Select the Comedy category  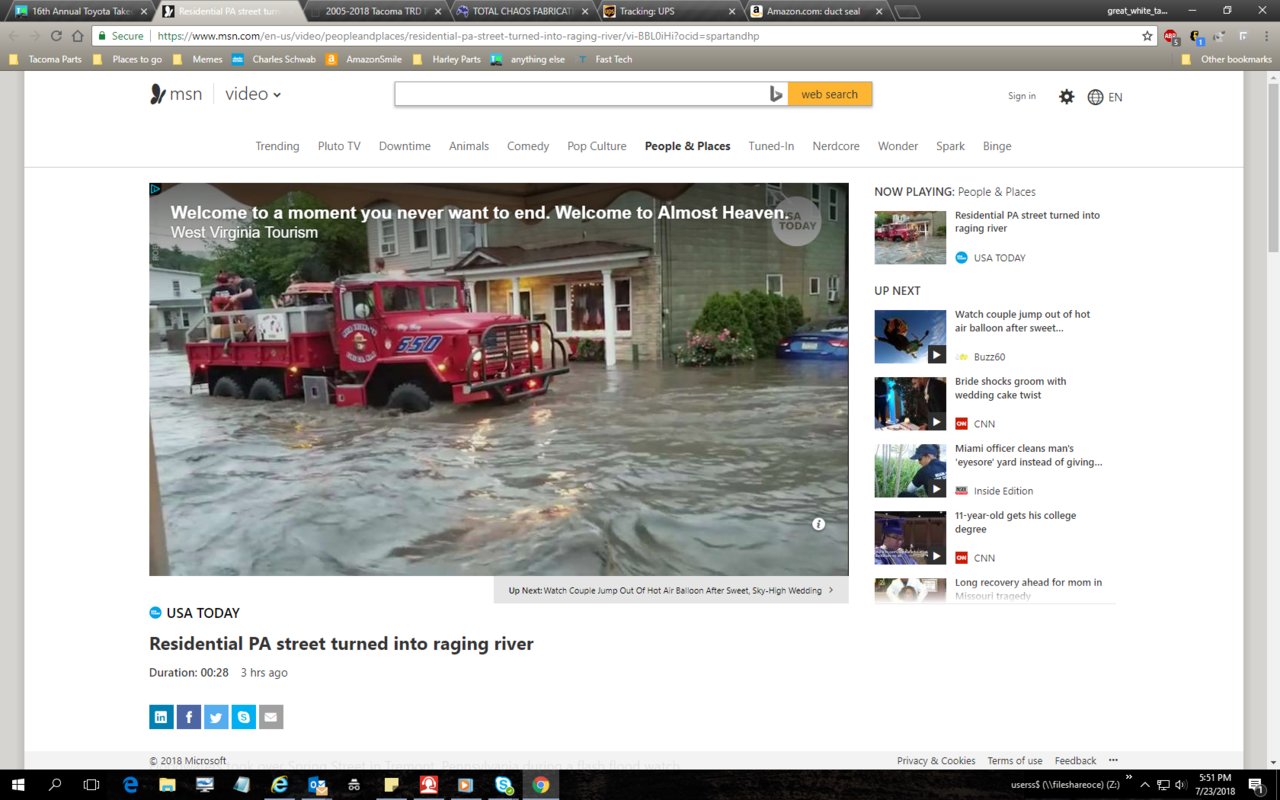click(x=528, y=146)
